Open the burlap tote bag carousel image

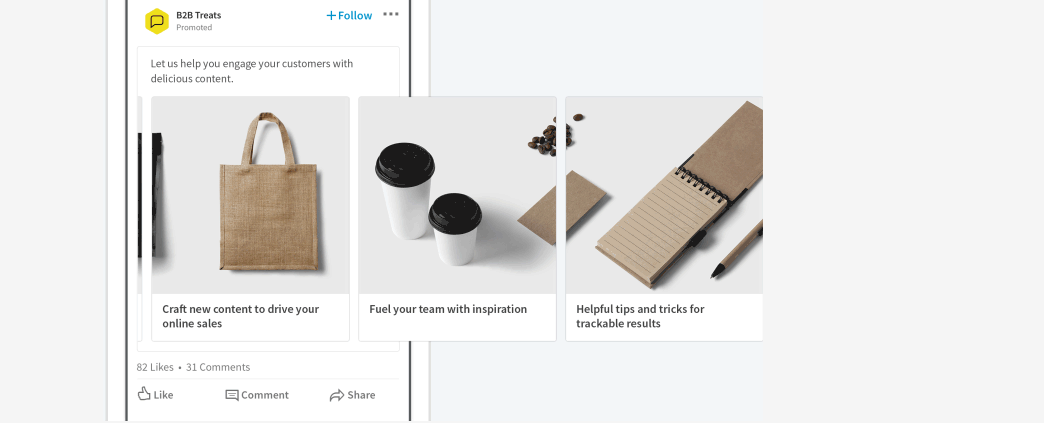(250, 195)
